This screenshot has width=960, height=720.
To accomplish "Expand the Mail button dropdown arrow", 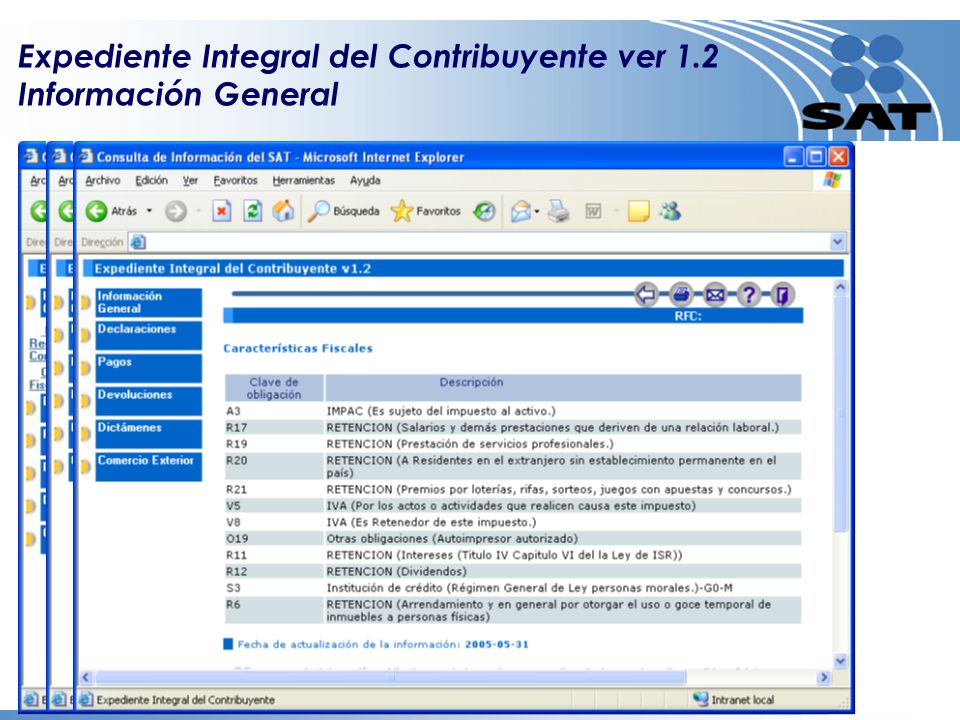I will point(537,212).
